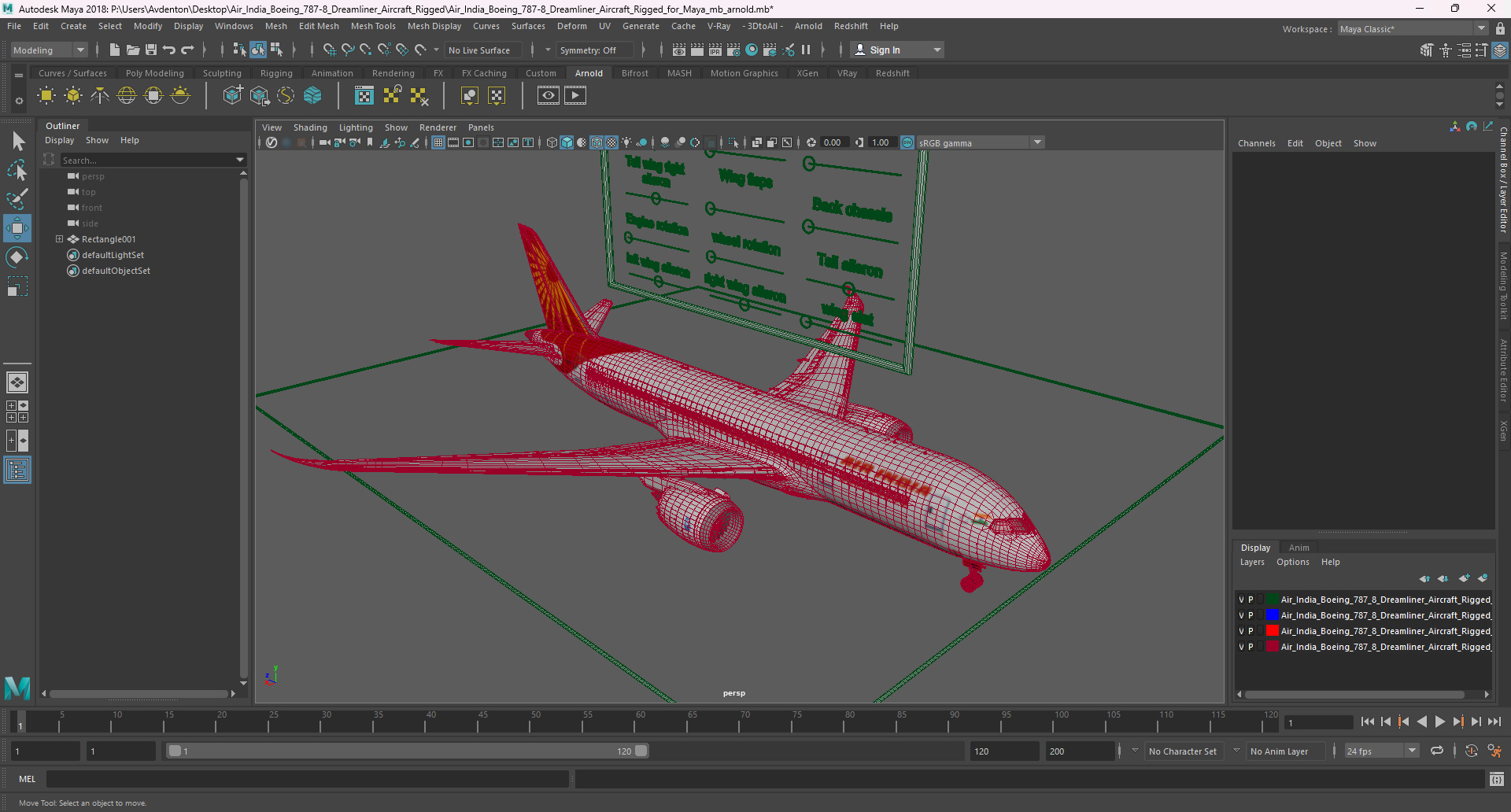1511x812 pixels.
Task: Open the Modeling menu set dropdown
Action: pos(49,50)
